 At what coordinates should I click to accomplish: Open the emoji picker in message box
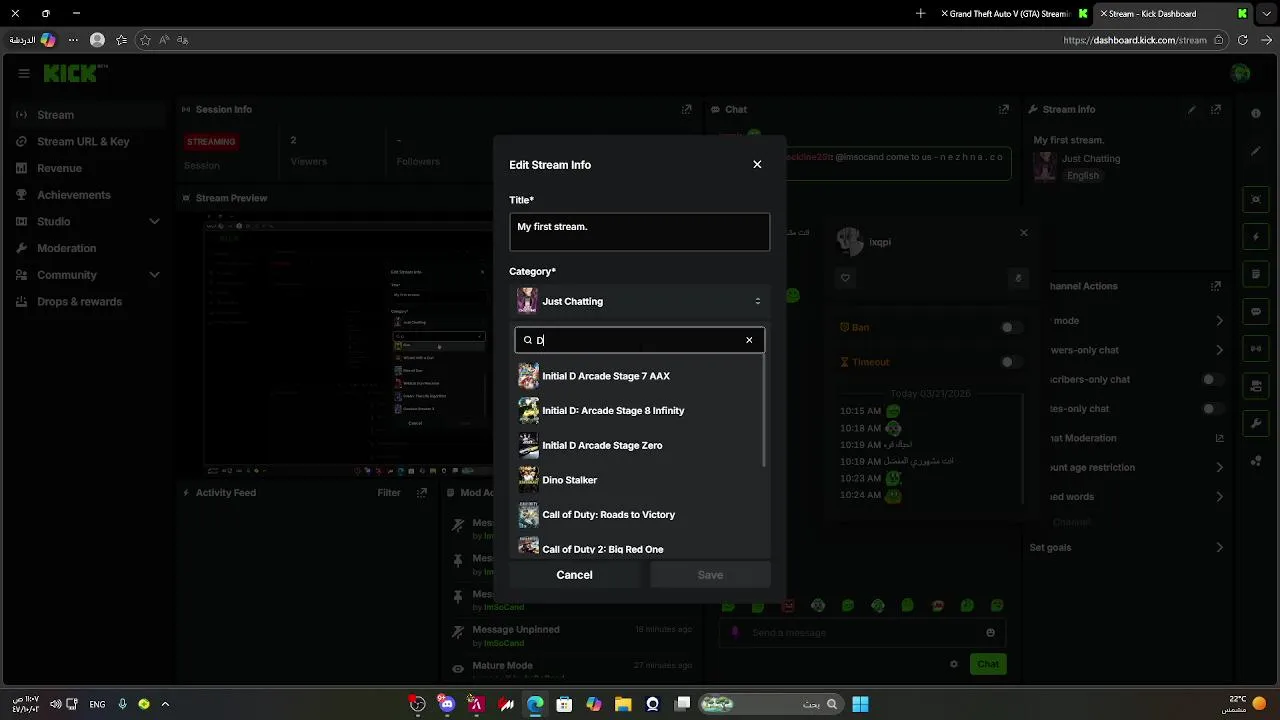coord(990,632)
